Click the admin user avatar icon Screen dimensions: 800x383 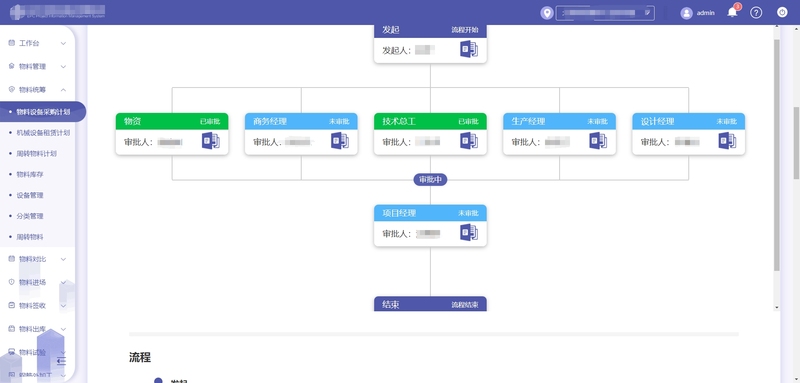686,13
